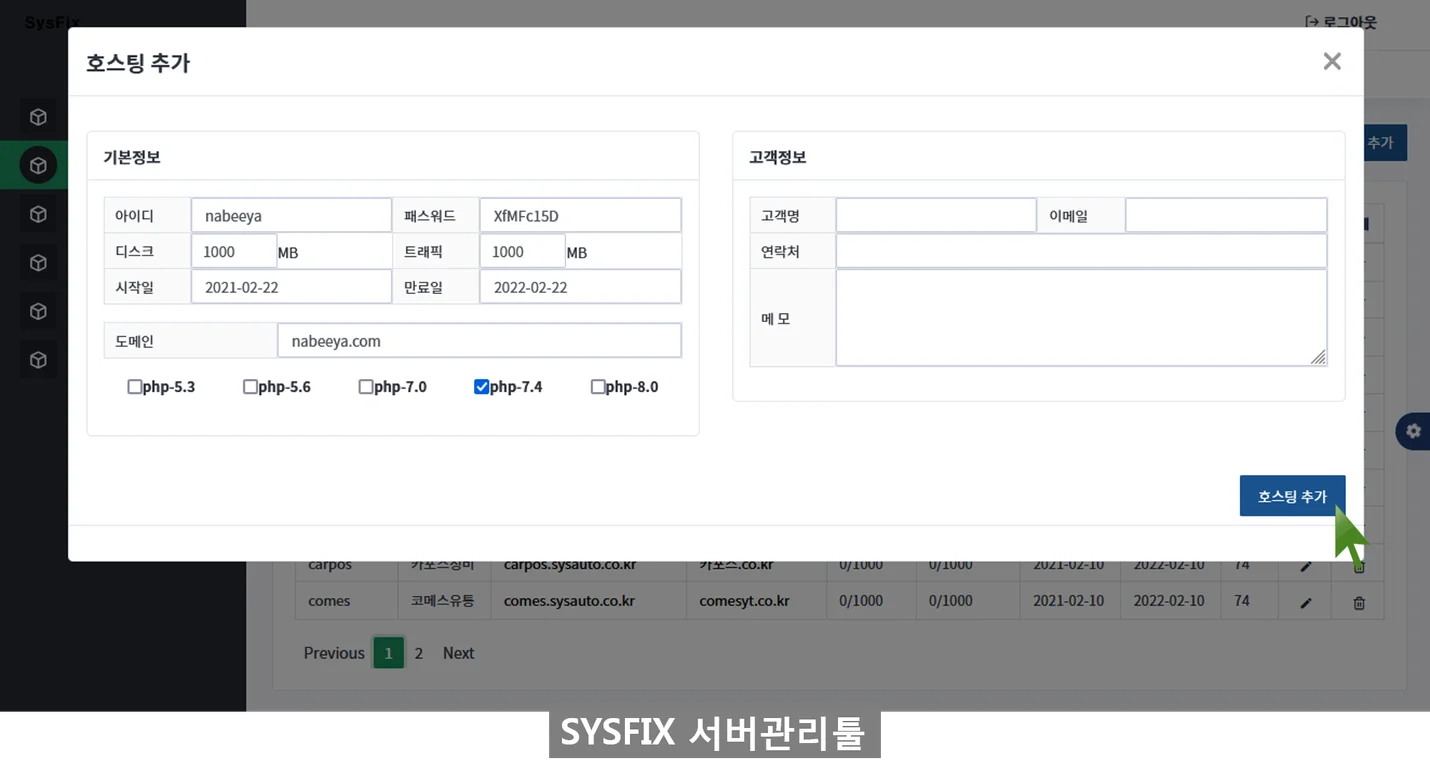This screenshot has height=774, width=1430.
Task: Check the php-8.0 checkbox
Action: tap(597, 387)
